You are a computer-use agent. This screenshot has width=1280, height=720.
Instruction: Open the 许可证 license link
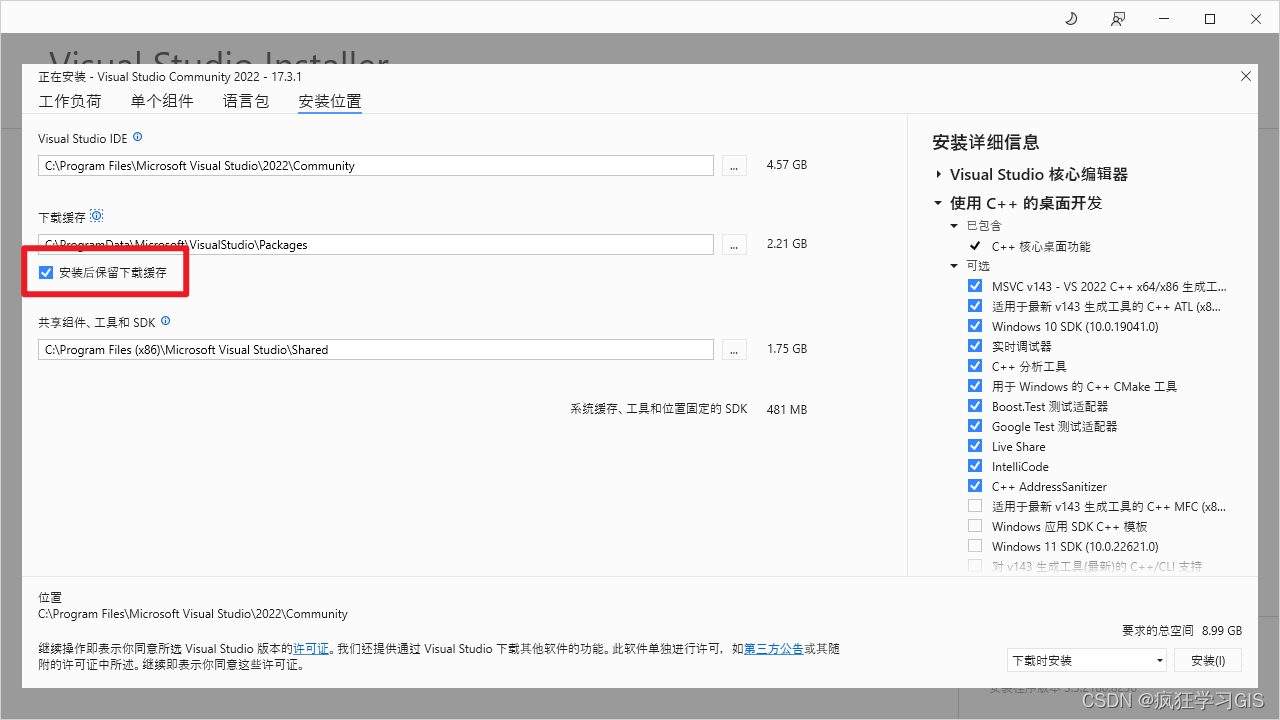point(311,649)
